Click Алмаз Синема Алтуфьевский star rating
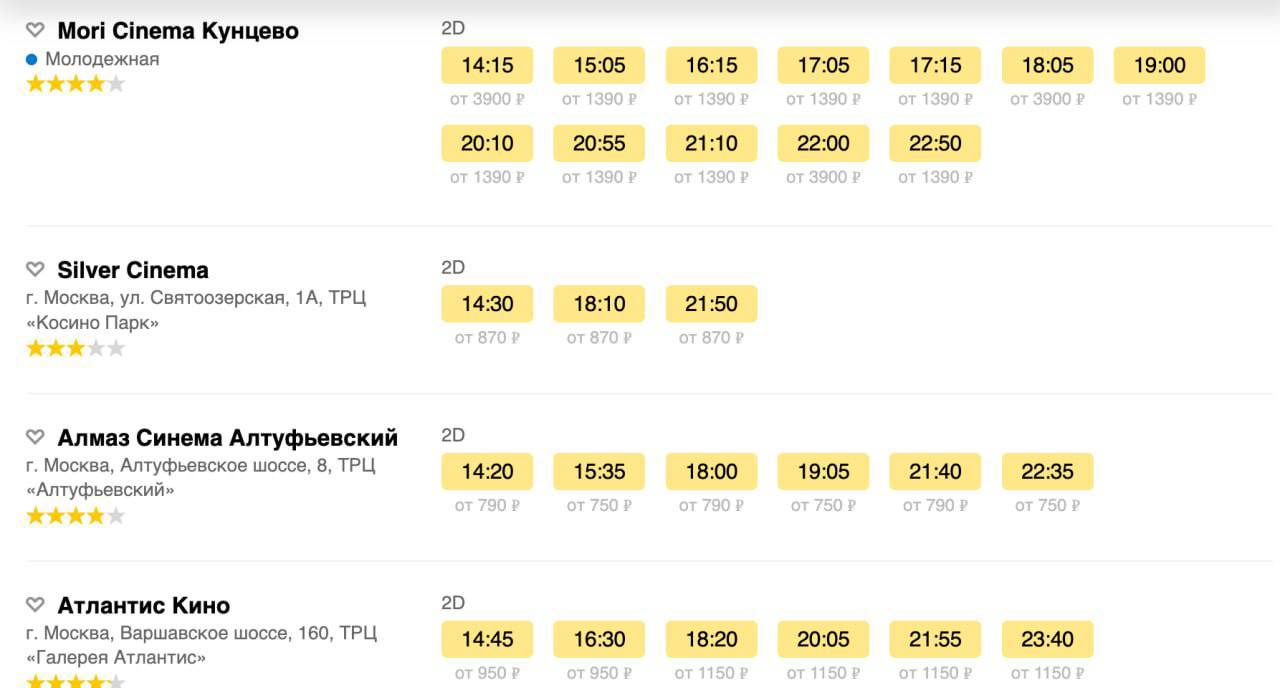The image size is (1280, 688). [x=75, y=516]
